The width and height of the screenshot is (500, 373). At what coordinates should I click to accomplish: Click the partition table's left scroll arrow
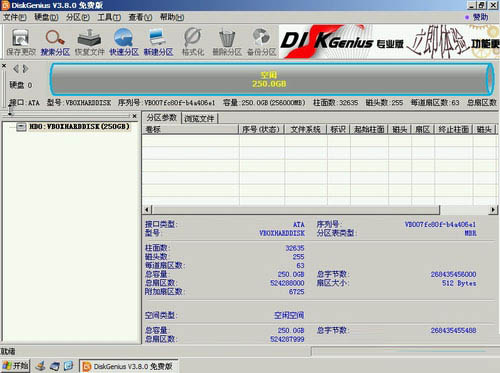(x=147, y=210)
